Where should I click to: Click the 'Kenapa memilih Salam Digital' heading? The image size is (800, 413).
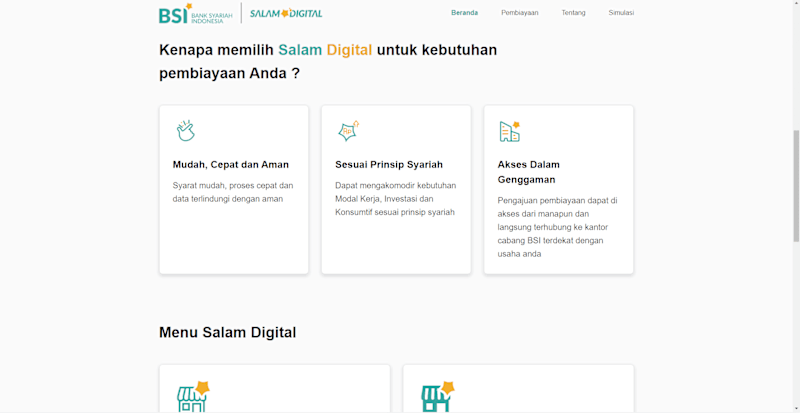tap(328, 62)
